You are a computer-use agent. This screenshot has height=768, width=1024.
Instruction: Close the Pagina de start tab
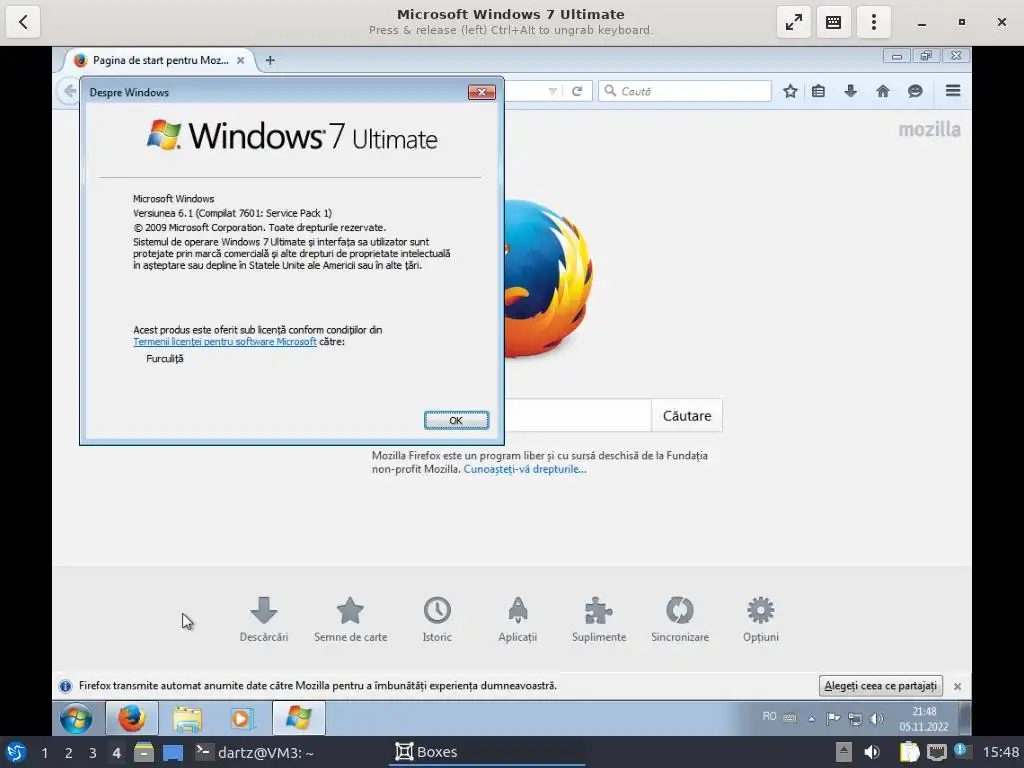tap(240, 60)
